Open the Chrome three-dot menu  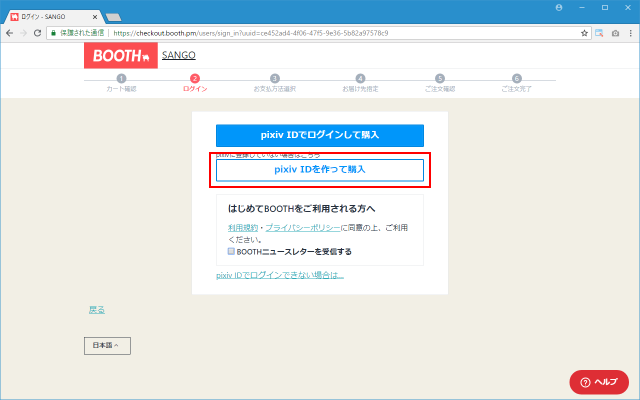tap(631, 33)
